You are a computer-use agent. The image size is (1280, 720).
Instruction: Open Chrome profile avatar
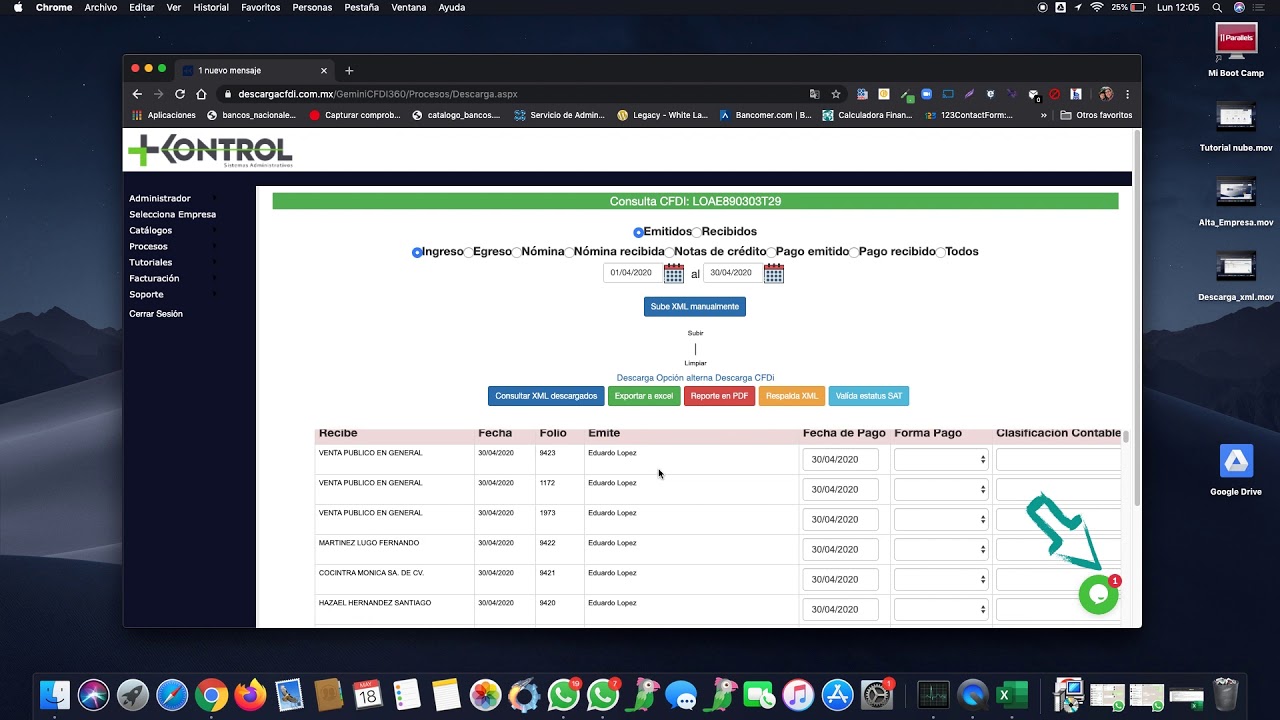point(1106,94)
